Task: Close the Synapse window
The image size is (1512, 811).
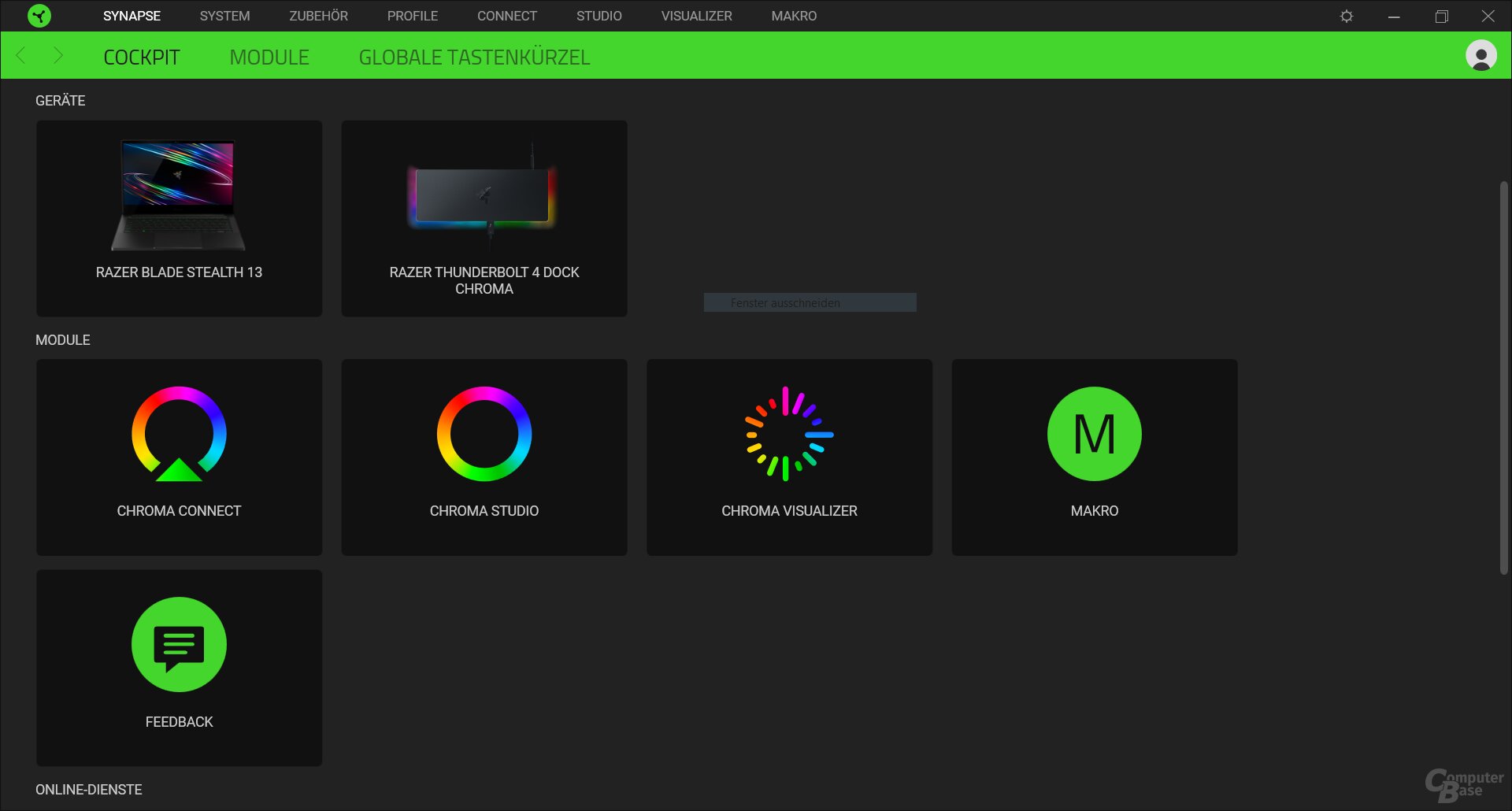Action: coord(1488,16)
